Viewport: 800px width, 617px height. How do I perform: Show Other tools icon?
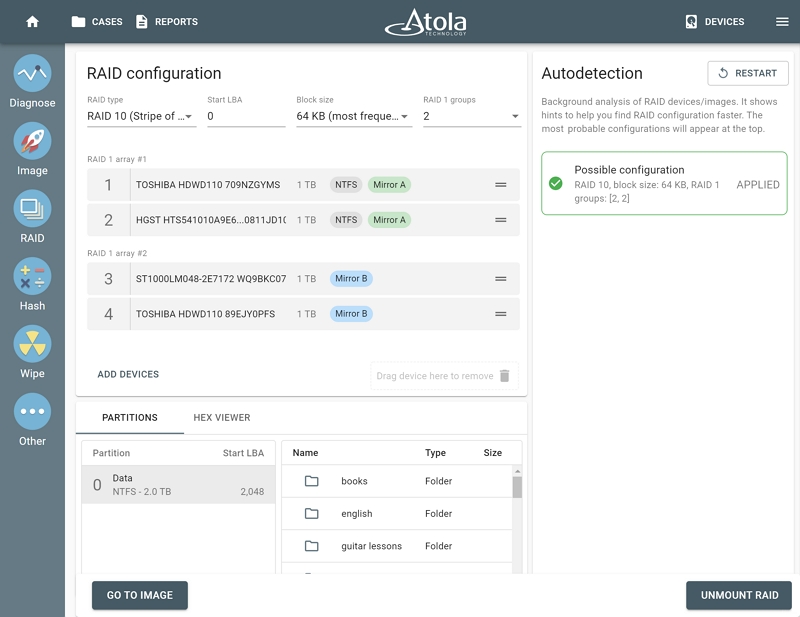point(32,411)
